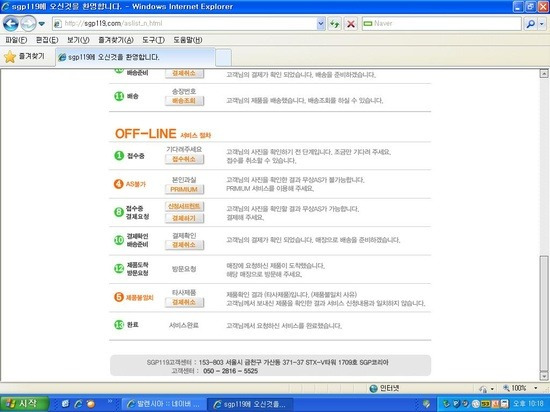Click the orange step 5 제품불일치 icon
550x412 pixels.
click(119, 297)
